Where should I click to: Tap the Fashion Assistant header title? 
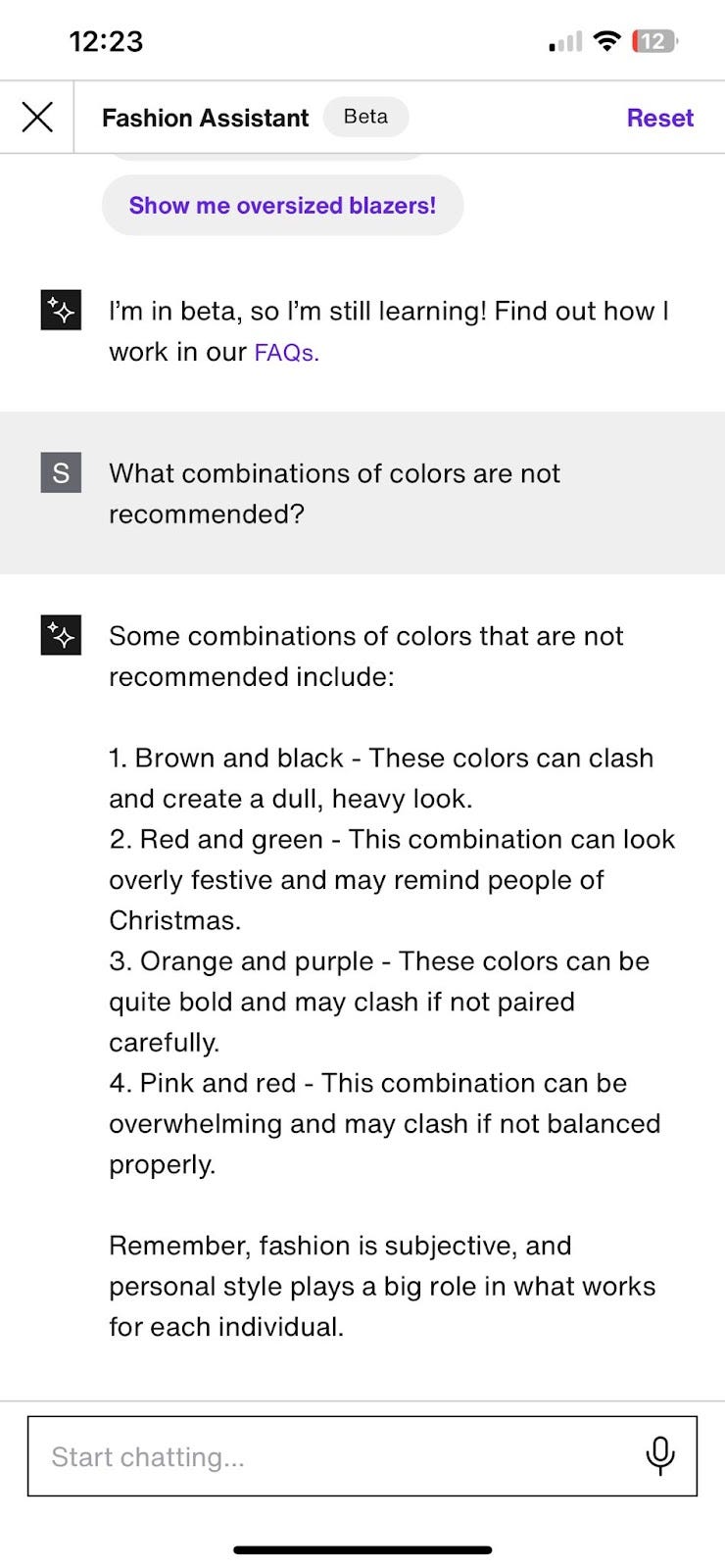205,119
